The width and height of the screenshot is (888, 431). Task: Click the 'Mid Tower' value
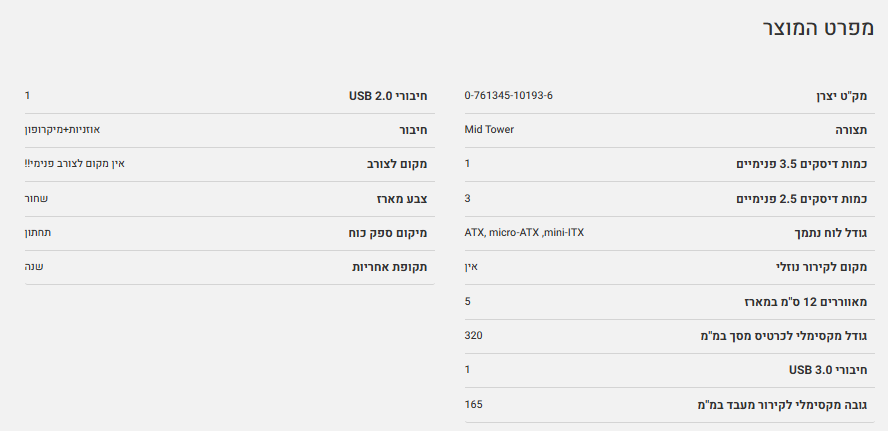pyautogui.click(x=489, y=129)
